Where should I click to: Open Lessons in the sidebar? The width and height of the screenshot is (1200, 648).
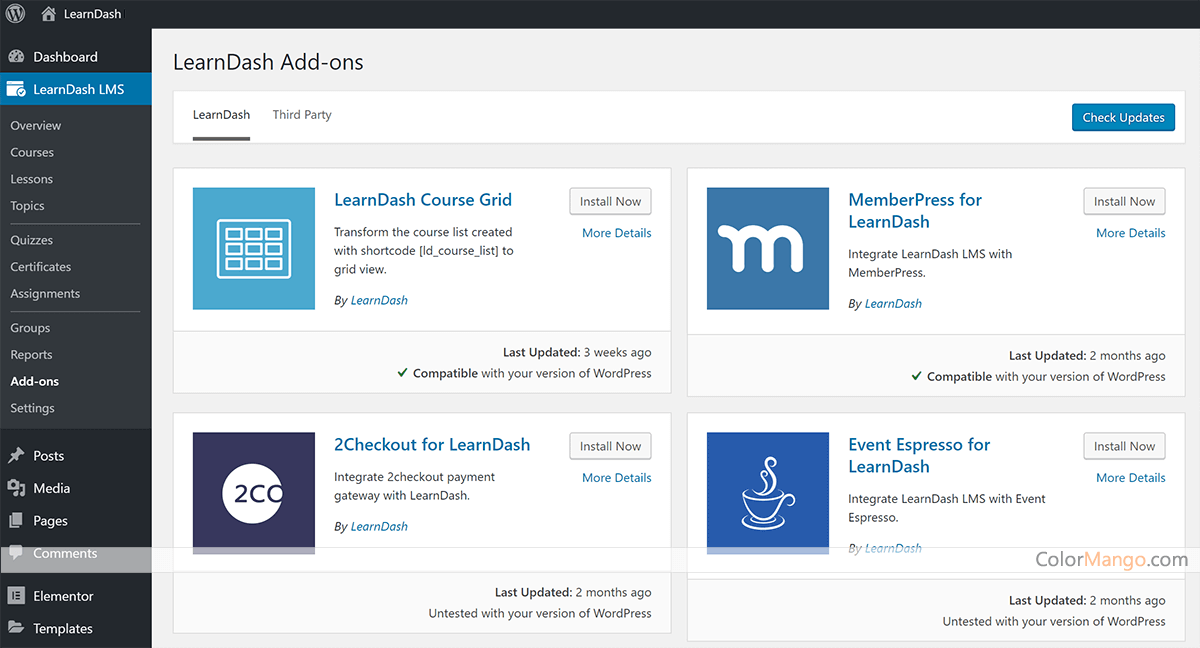[x=32, y=179]
